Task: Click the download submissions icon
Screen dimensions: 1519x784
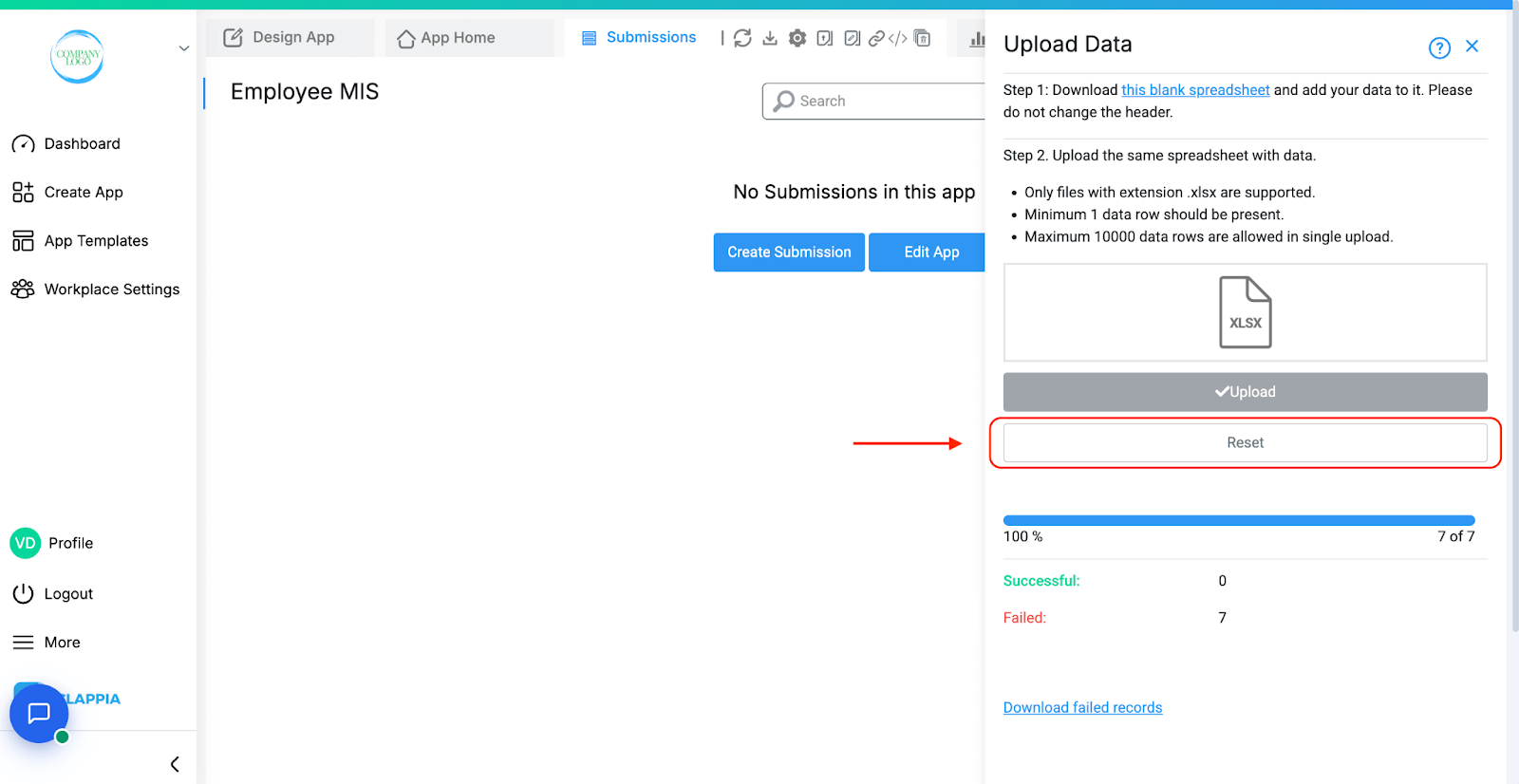Action: pos(770,38)
